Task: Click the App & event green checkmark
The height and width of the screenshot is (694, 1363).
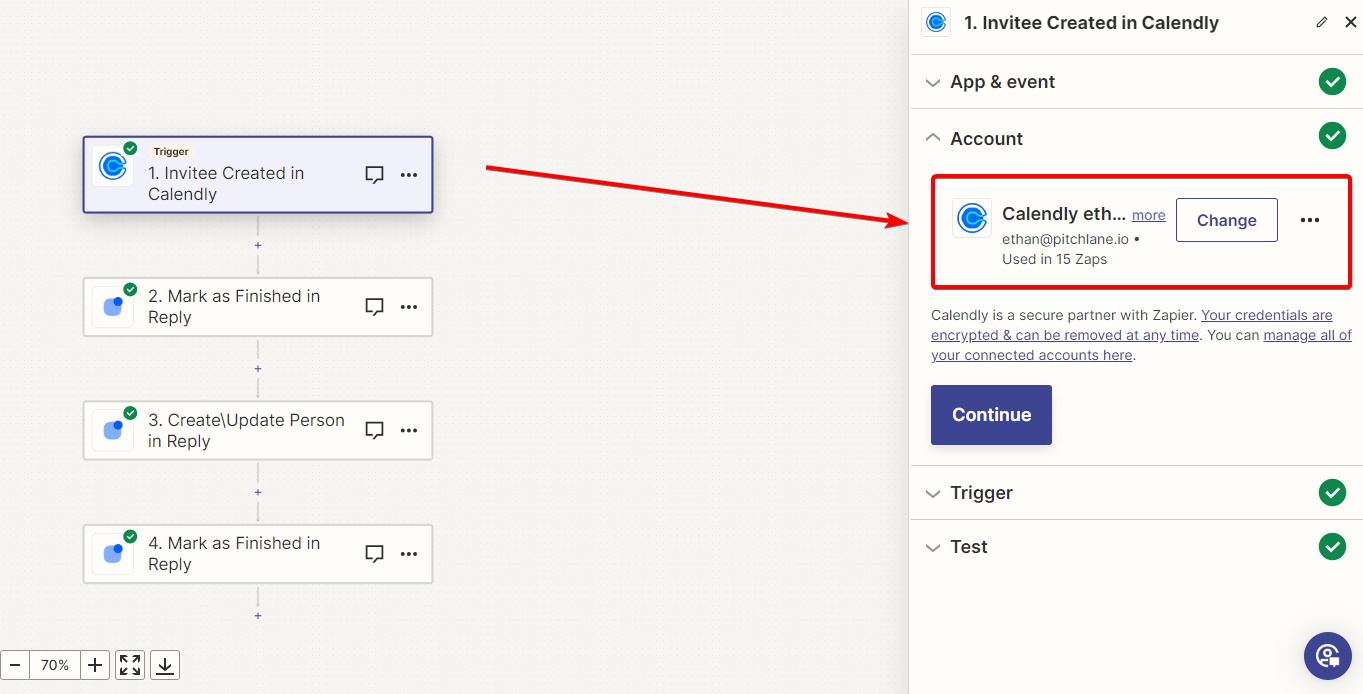Action: click(x=1332, y=82)
